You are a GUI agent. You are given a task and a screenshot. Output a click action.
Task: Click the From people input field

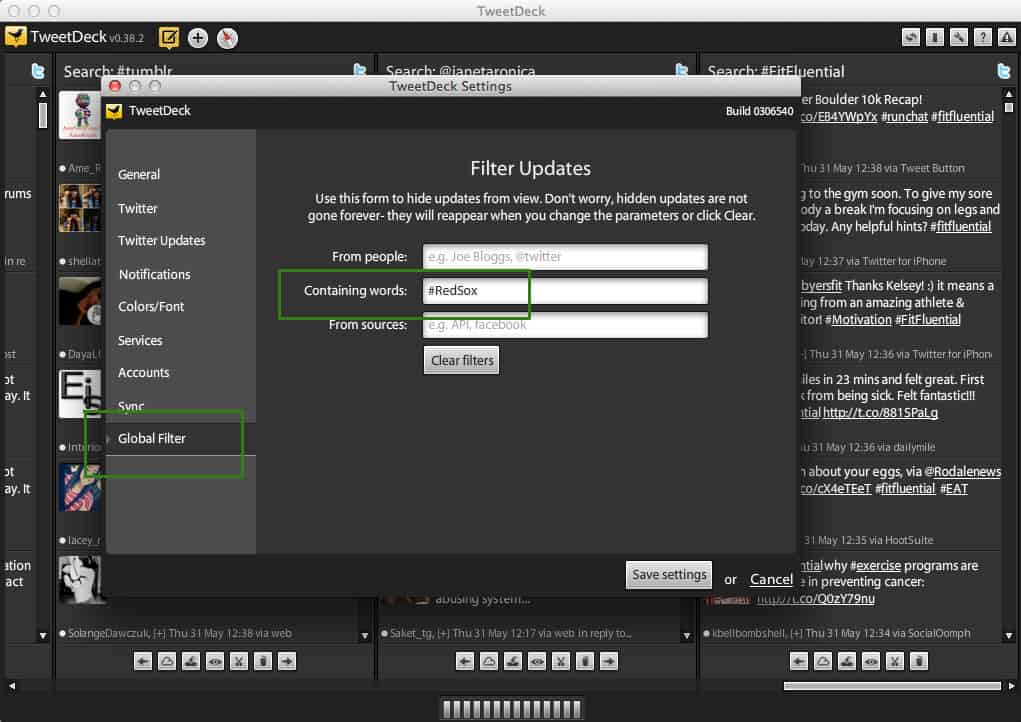[x=565, y=257]
